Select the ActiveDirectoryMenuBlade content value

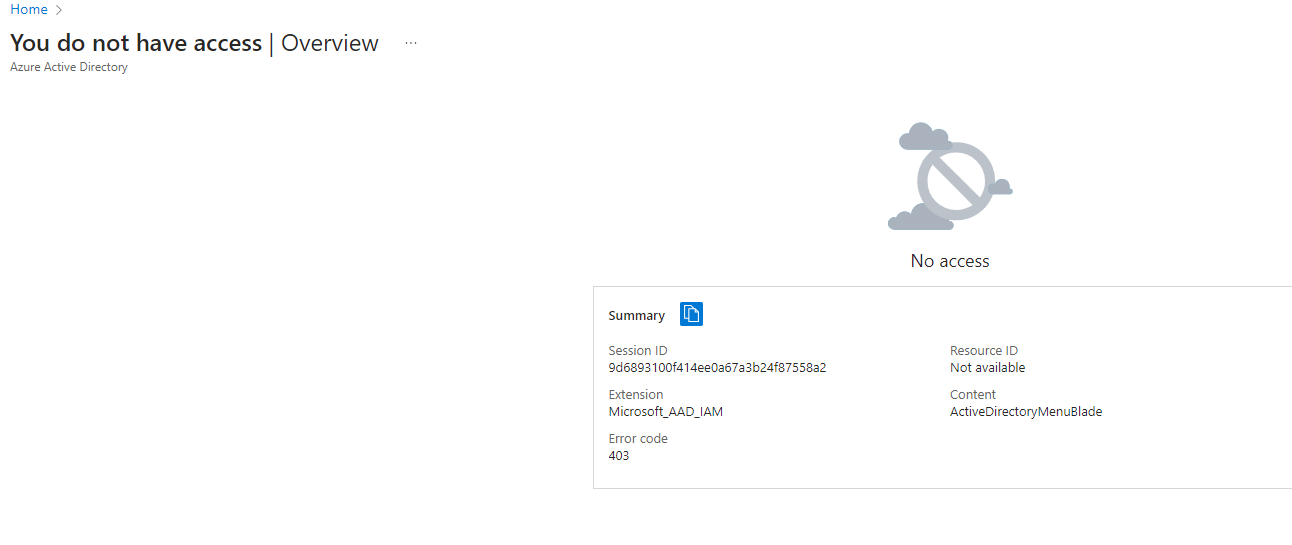[1026, 411]
